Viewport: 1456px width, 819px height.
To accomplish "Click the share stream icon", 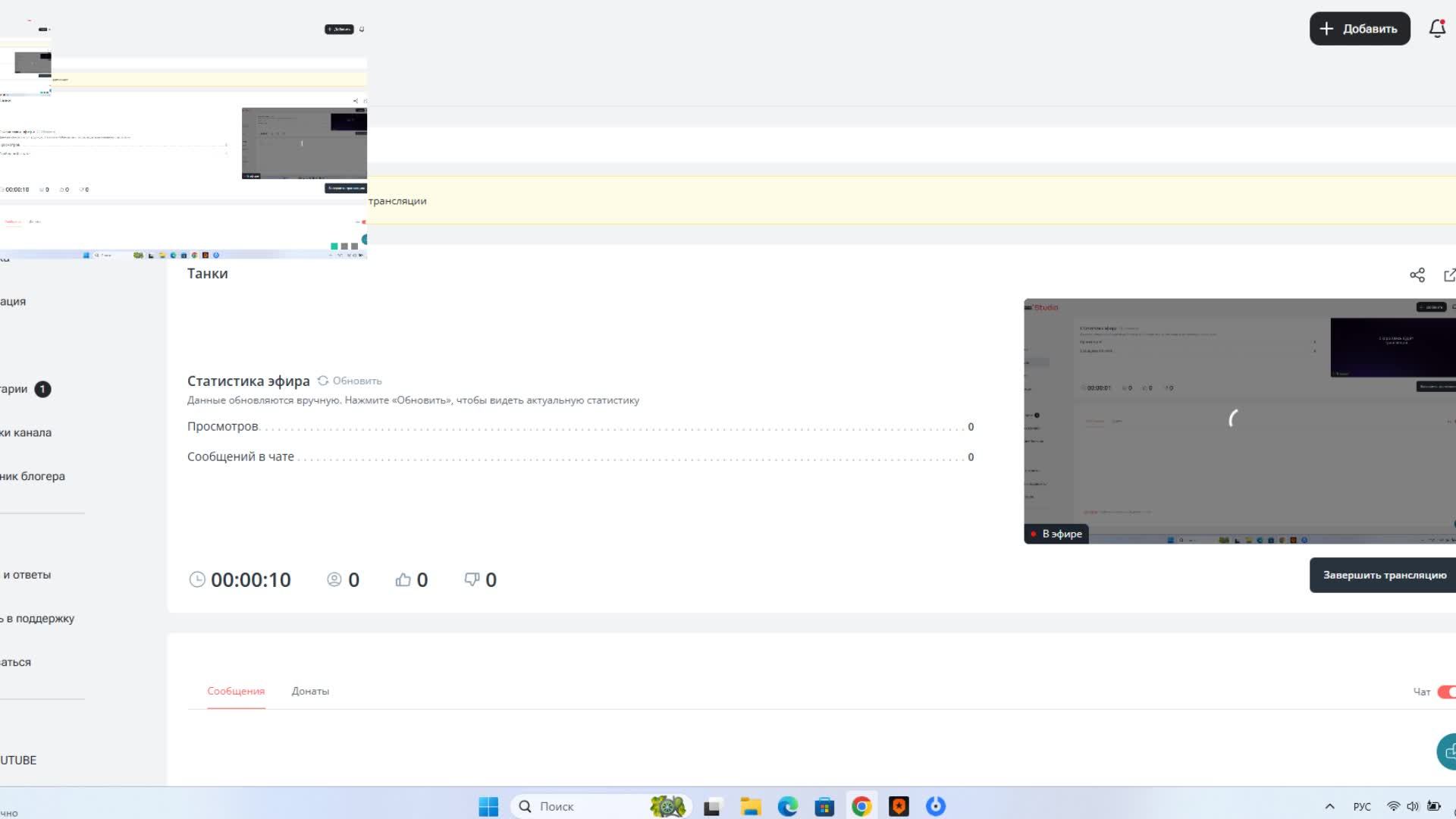I will 1417,275.
